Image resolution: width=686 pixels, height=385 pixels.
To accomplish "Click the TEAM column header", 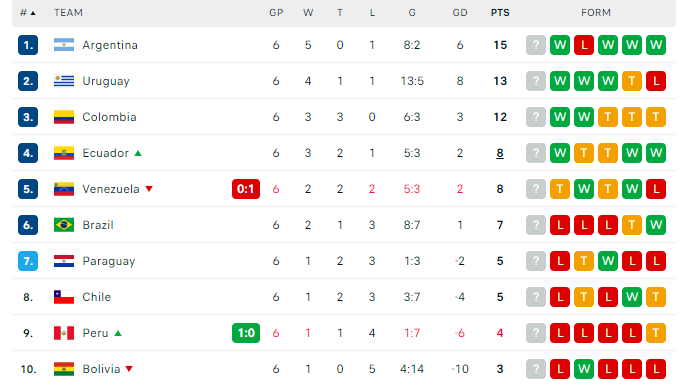I will [x=68, y=13].
